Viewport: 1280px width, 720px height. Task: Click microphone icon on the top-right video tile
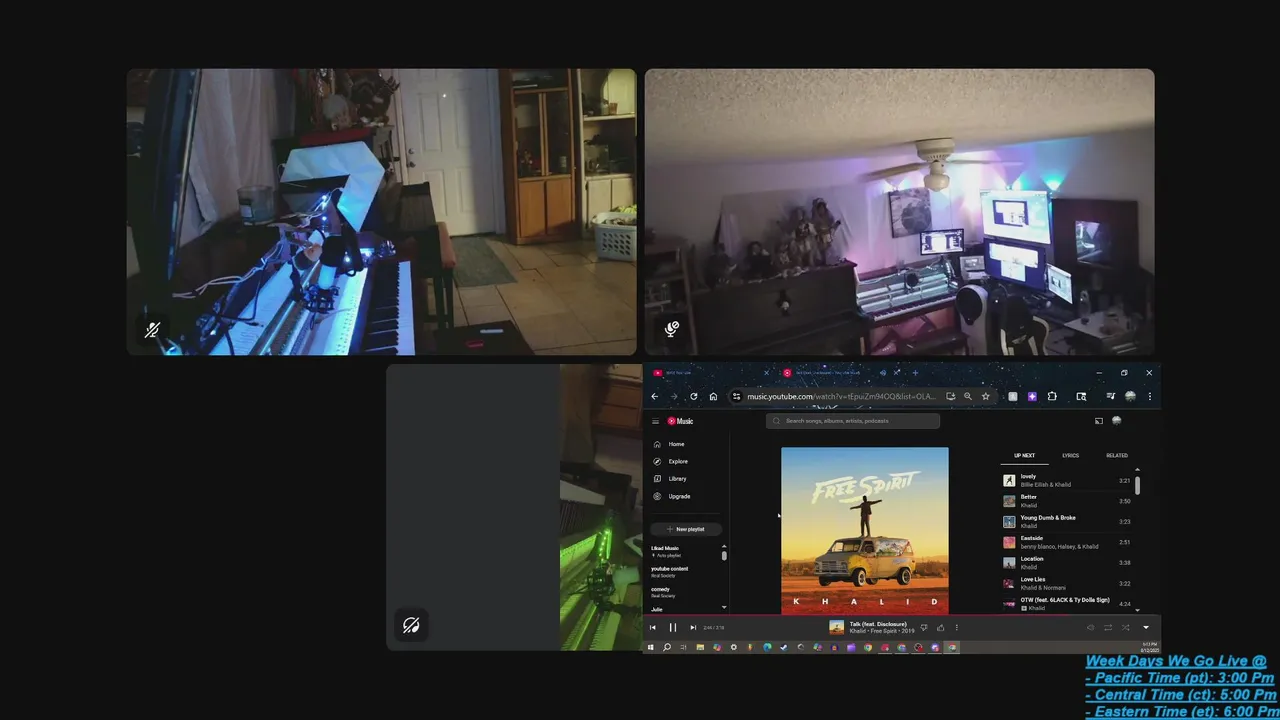pos(672,328)
